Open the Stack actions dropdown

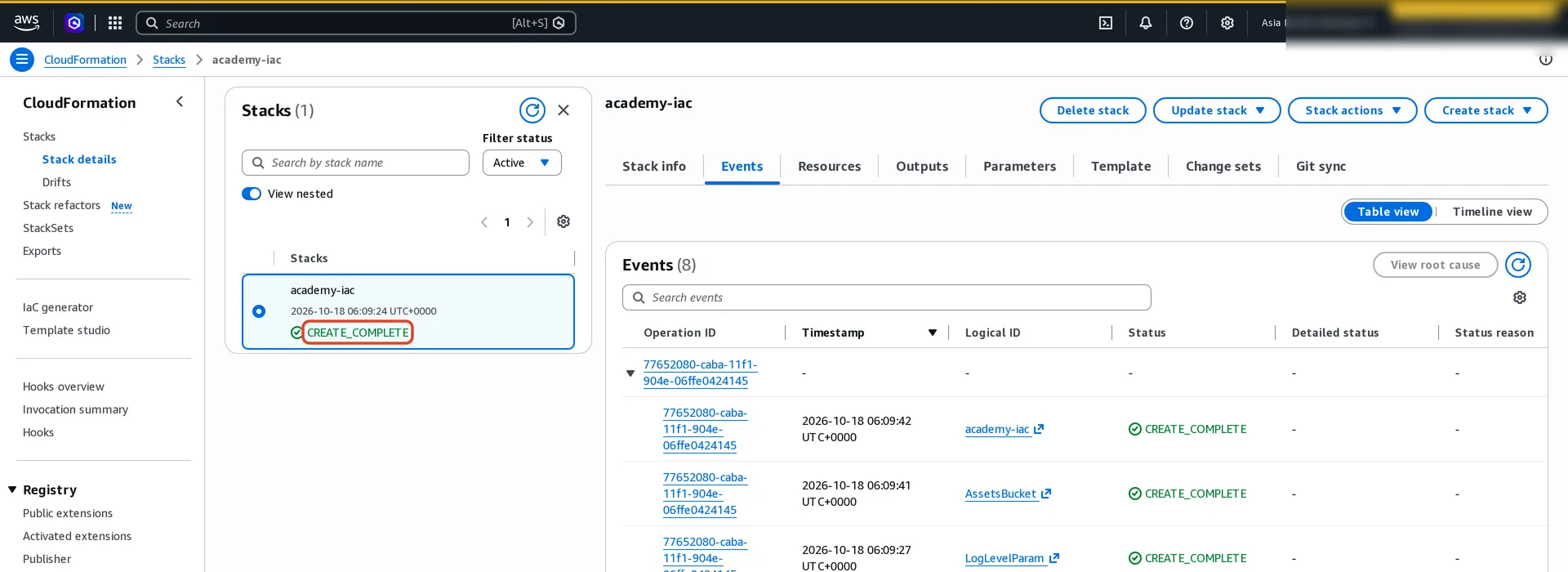point(1352,110)
